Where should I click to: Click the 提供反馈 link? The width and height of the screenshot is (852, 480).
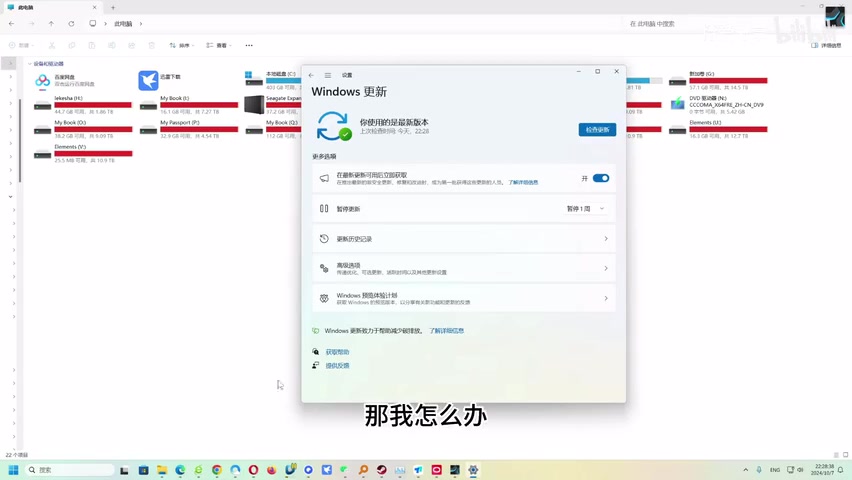(x=337, y=366)
